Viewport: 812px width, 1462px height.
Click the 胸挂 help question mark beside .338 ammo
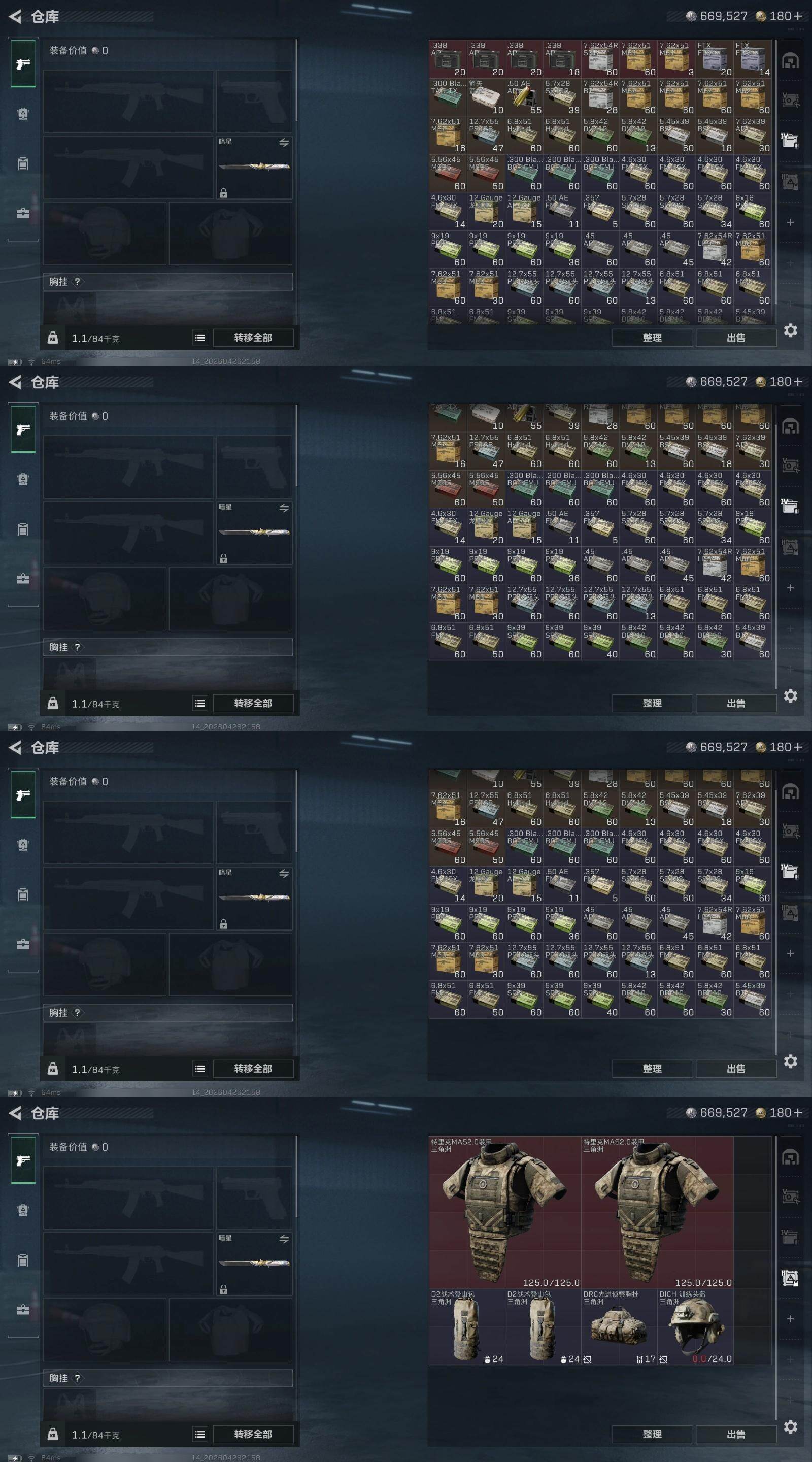point(77,282)
